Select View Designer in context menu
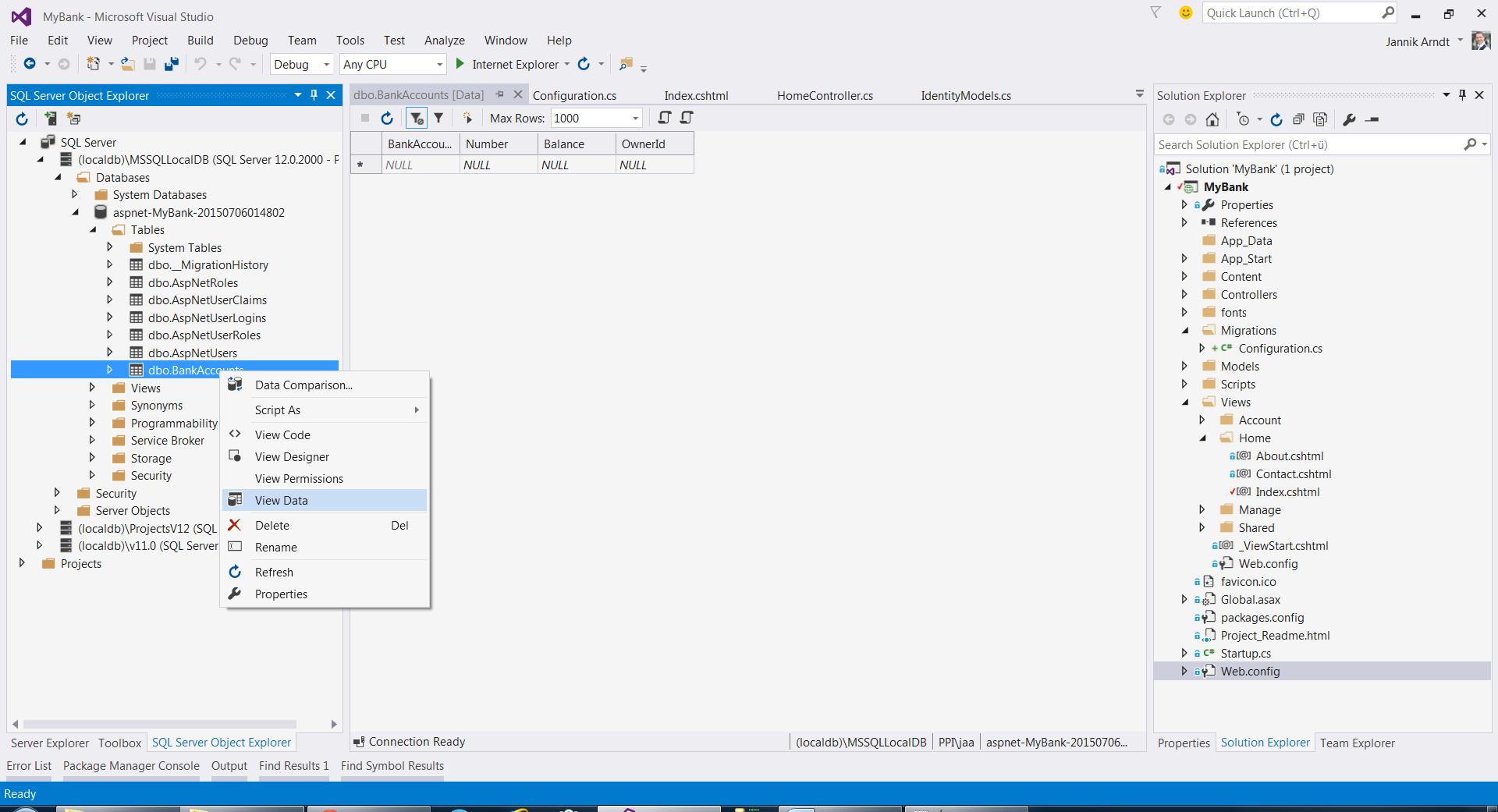 pos(325,456)
